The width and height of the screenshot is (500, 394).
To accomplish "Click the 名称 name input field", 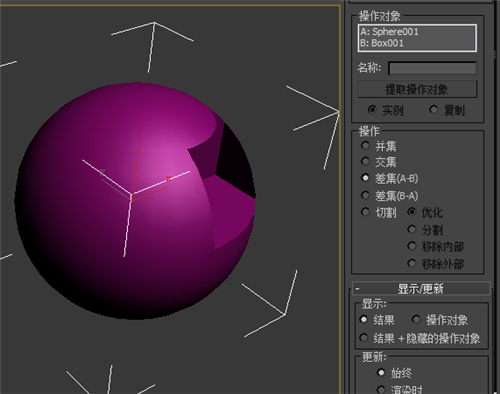I will click(432, 68).
